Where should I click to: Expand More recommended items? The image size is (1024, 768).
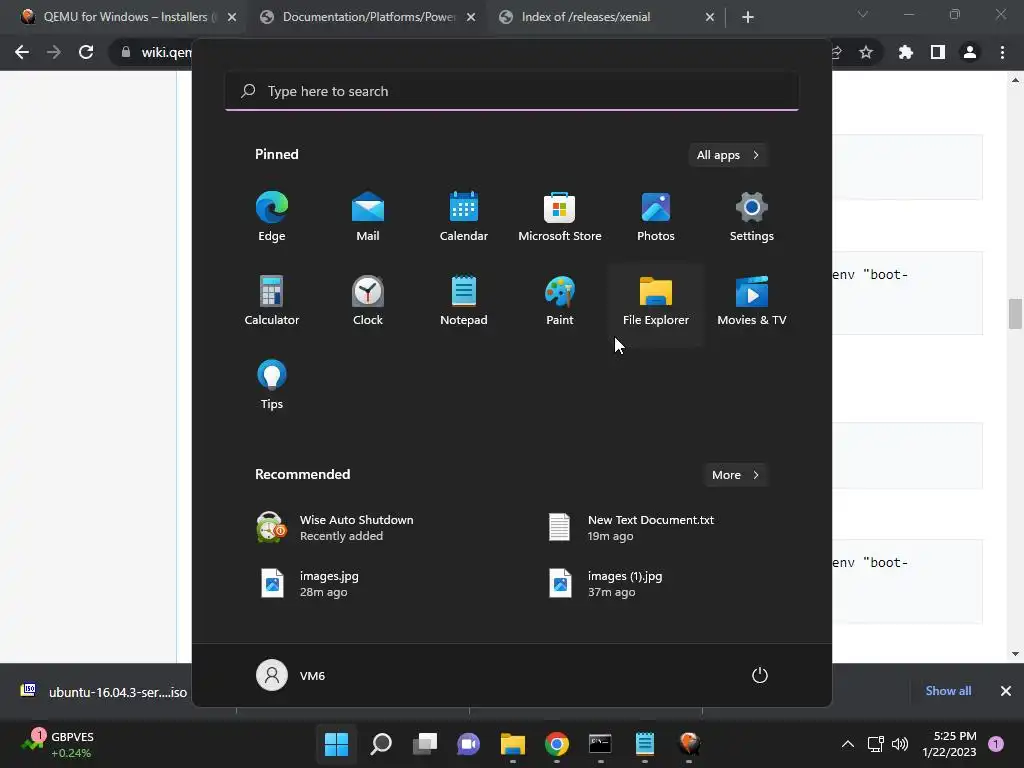click(x=735, y=475)
